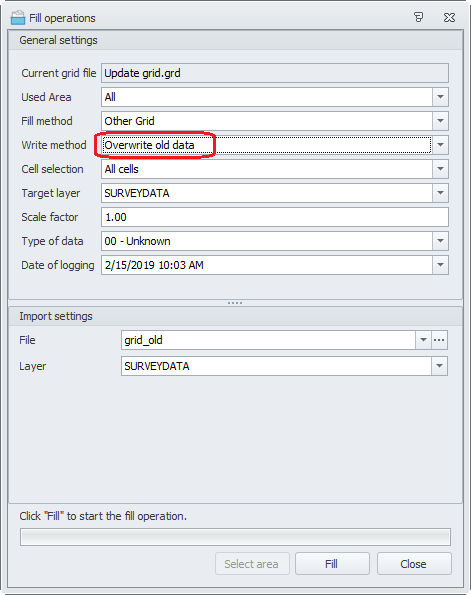471x595 pixels.
Task: Expand the Used Area dropdown
Action: click(440, 97)
